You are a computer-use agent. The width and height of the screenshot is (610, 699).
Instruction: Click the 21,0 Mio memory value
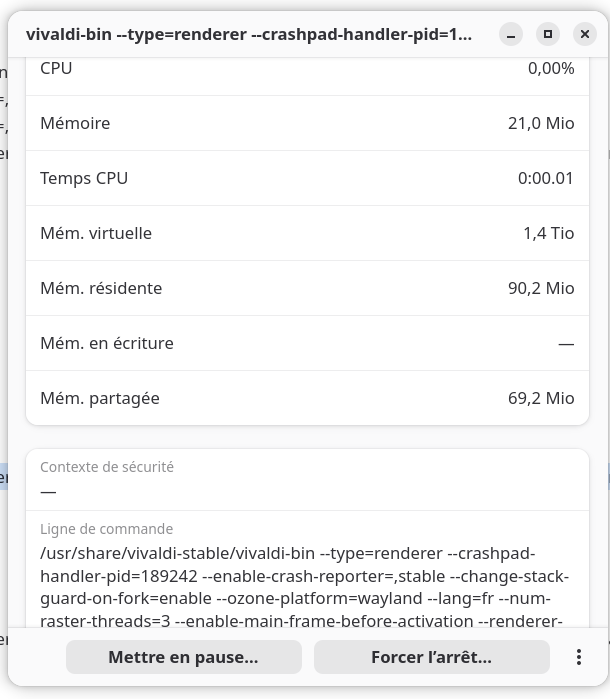(541, 123)
